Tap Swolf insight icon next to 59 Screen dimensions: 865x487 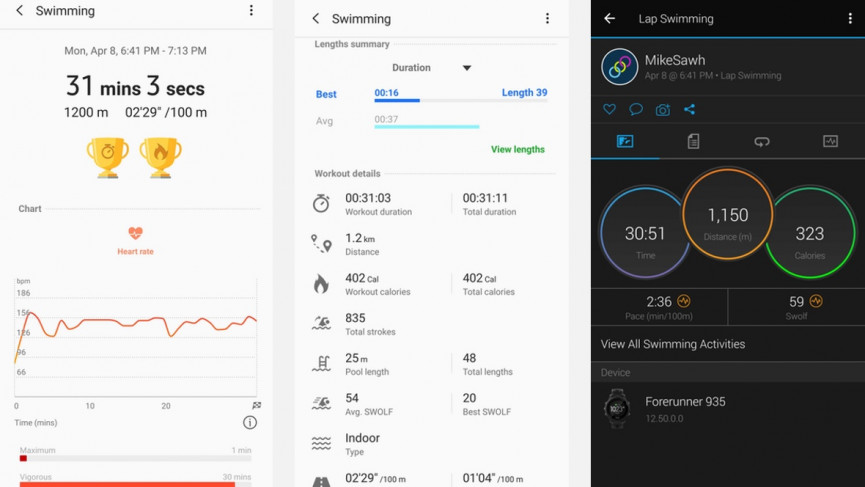816,301
